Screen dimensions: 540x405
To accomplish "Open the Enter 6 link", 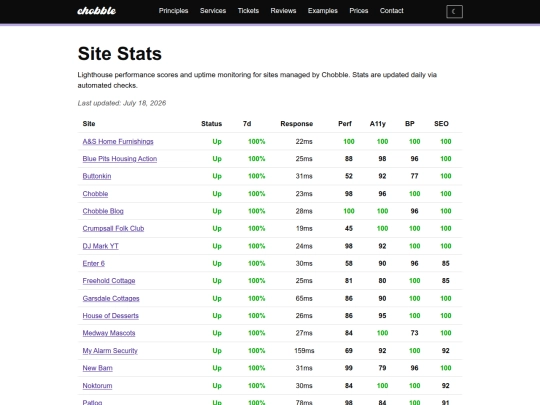I will (x=93, y=263).
